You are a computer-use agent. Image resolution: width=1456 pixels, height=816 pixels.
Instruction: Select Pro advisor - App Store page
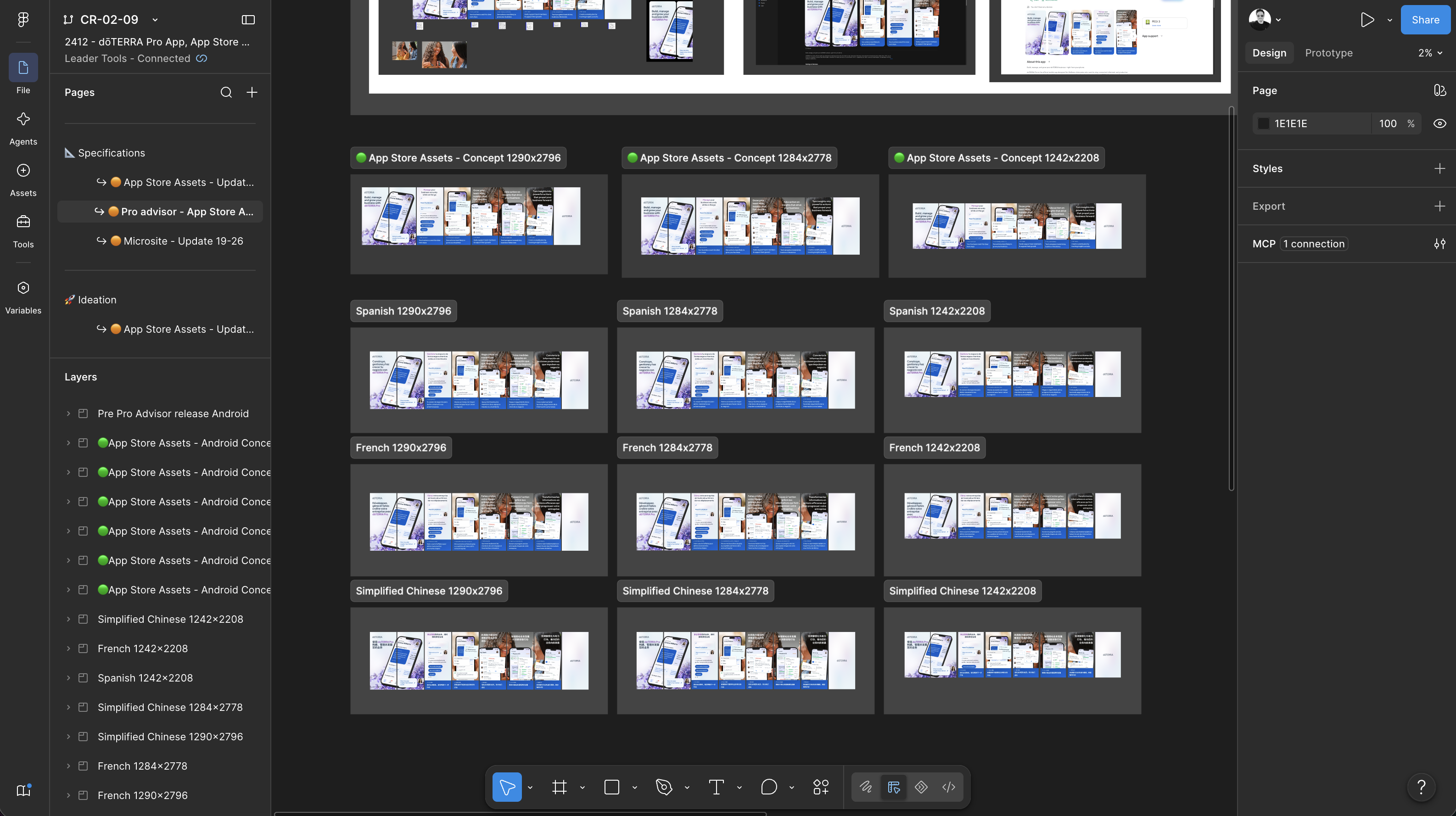click(160, 212)
